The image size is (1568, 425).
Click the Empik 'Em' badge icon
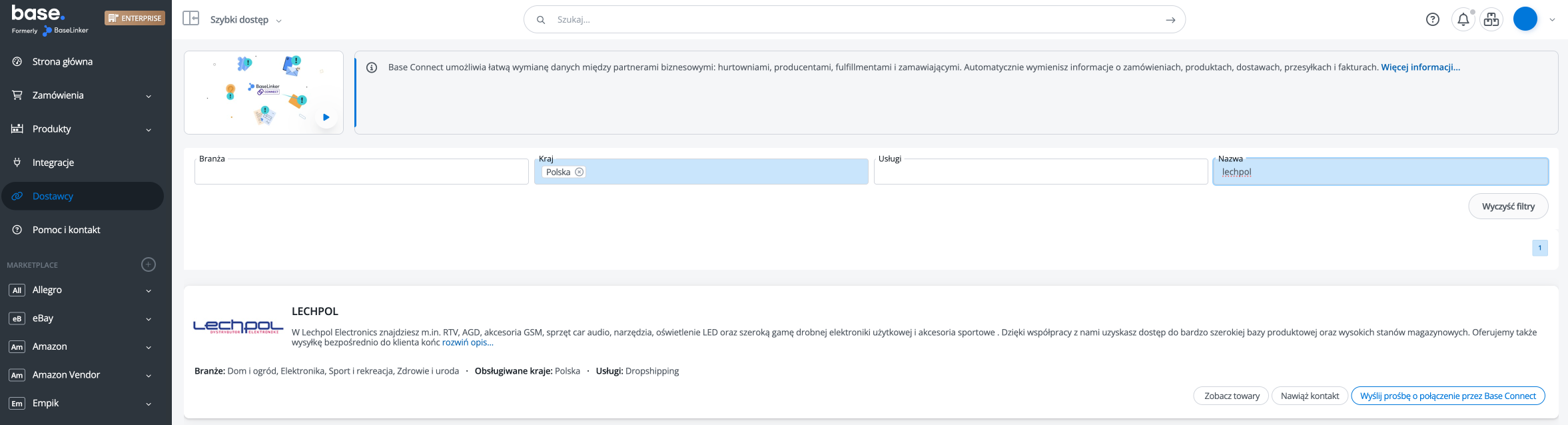[17, 404]
